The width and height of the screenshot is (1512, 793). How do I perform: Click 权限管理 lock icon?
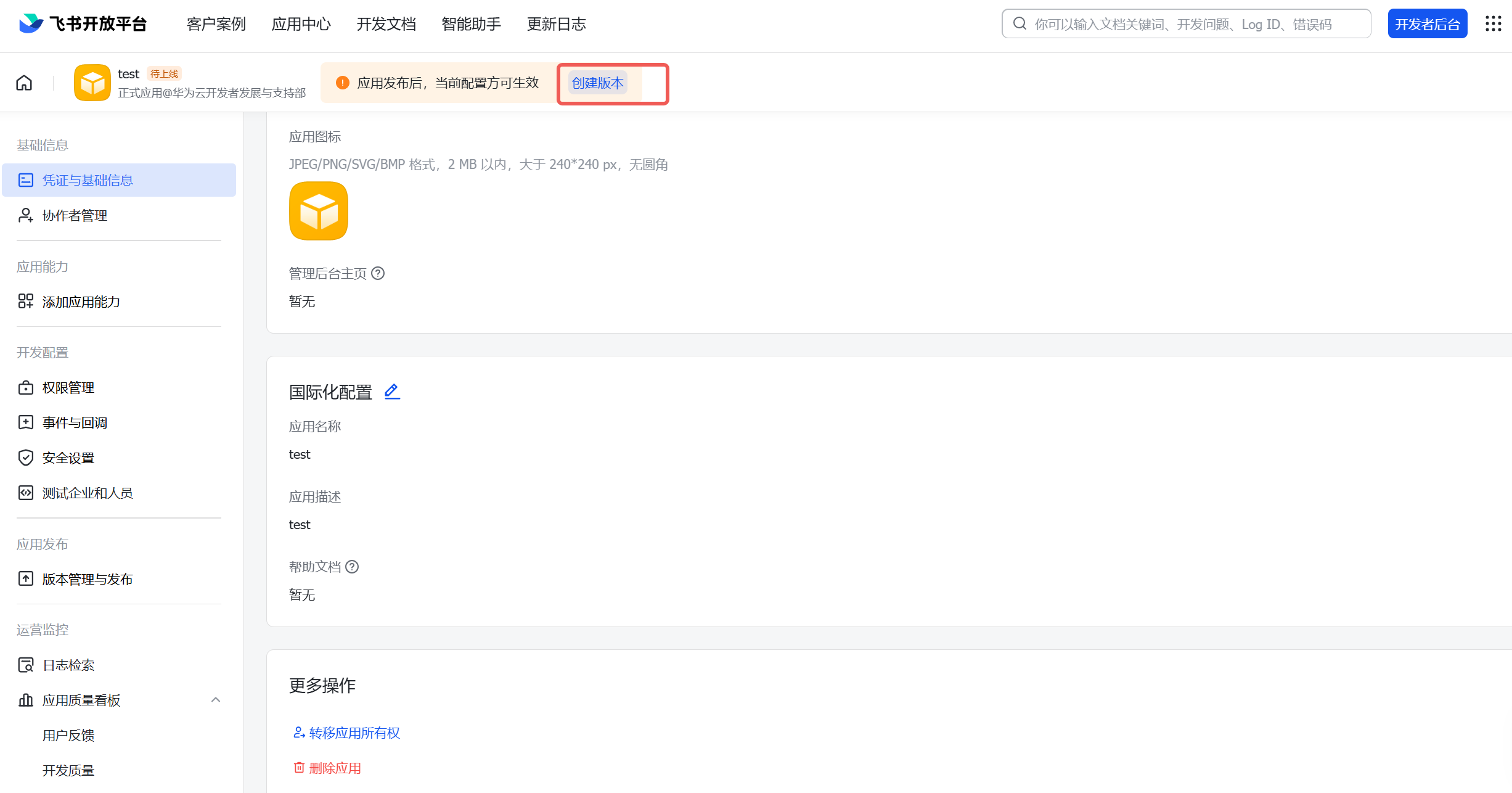click(26, 387)
